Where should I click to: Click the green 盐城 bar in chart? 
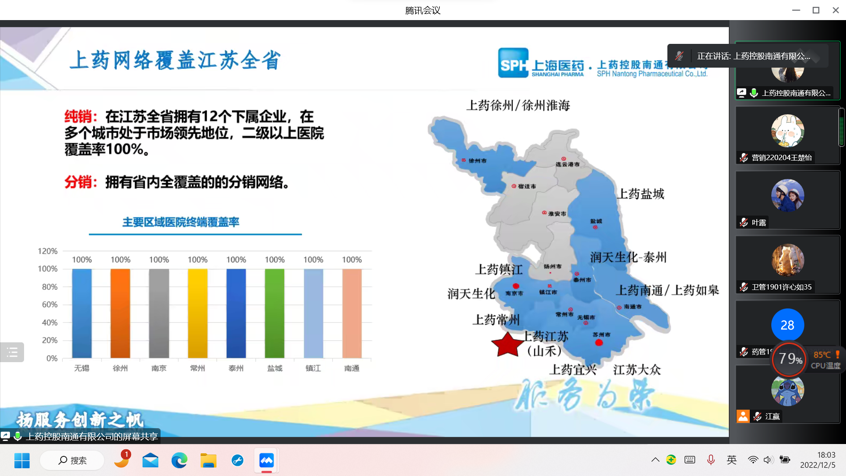[275, 313]
